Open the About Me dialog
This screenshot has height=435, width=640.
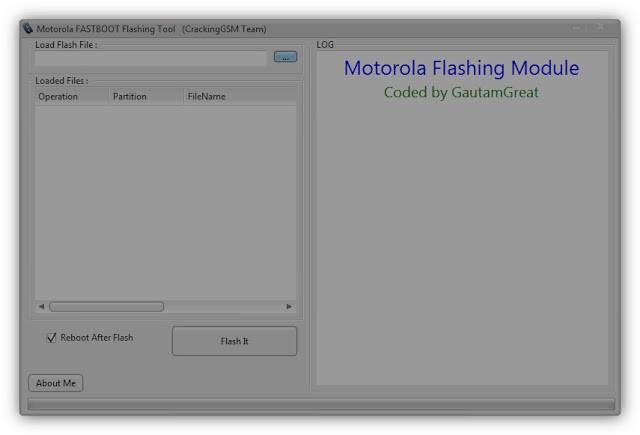coord(56,383)
